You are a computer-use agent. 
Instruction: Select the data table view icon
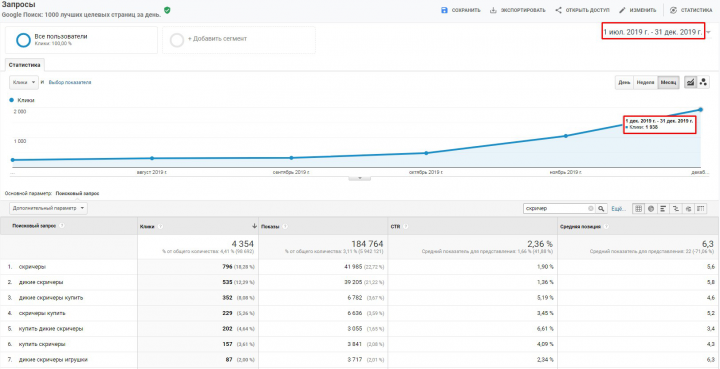[638, 208]
